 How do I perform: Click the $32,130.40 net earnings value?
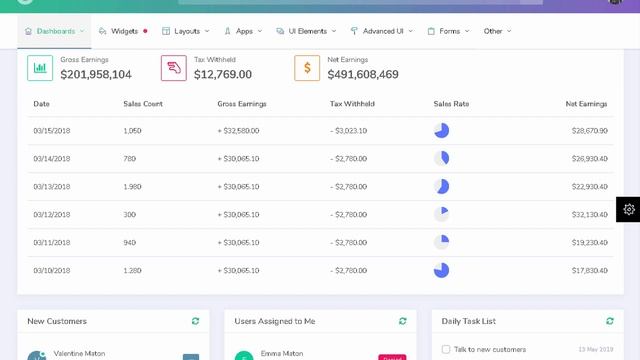(x=589, y=214)
